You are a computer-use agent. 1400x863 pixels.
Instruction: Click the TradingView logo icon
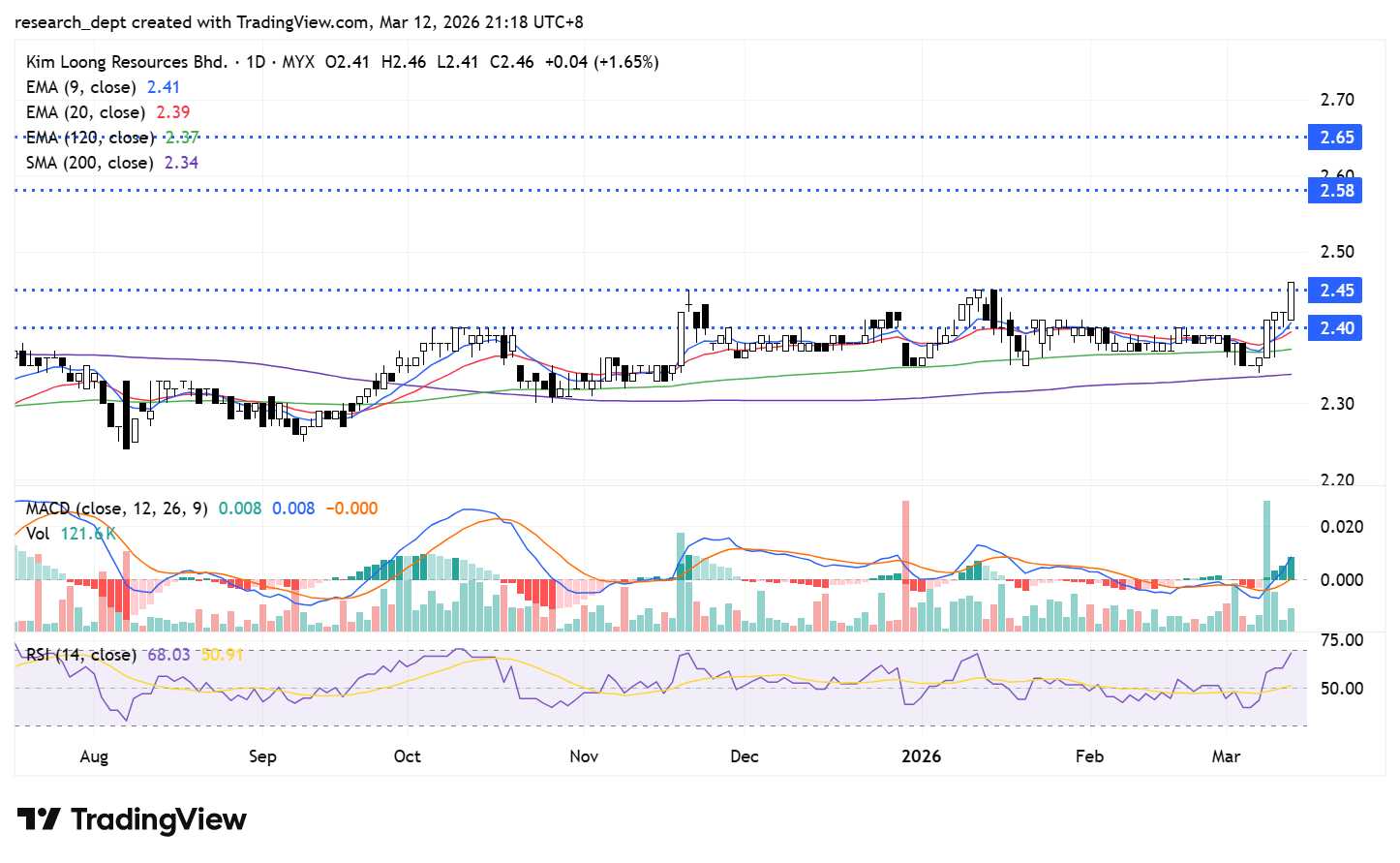[x=39, y=819]
